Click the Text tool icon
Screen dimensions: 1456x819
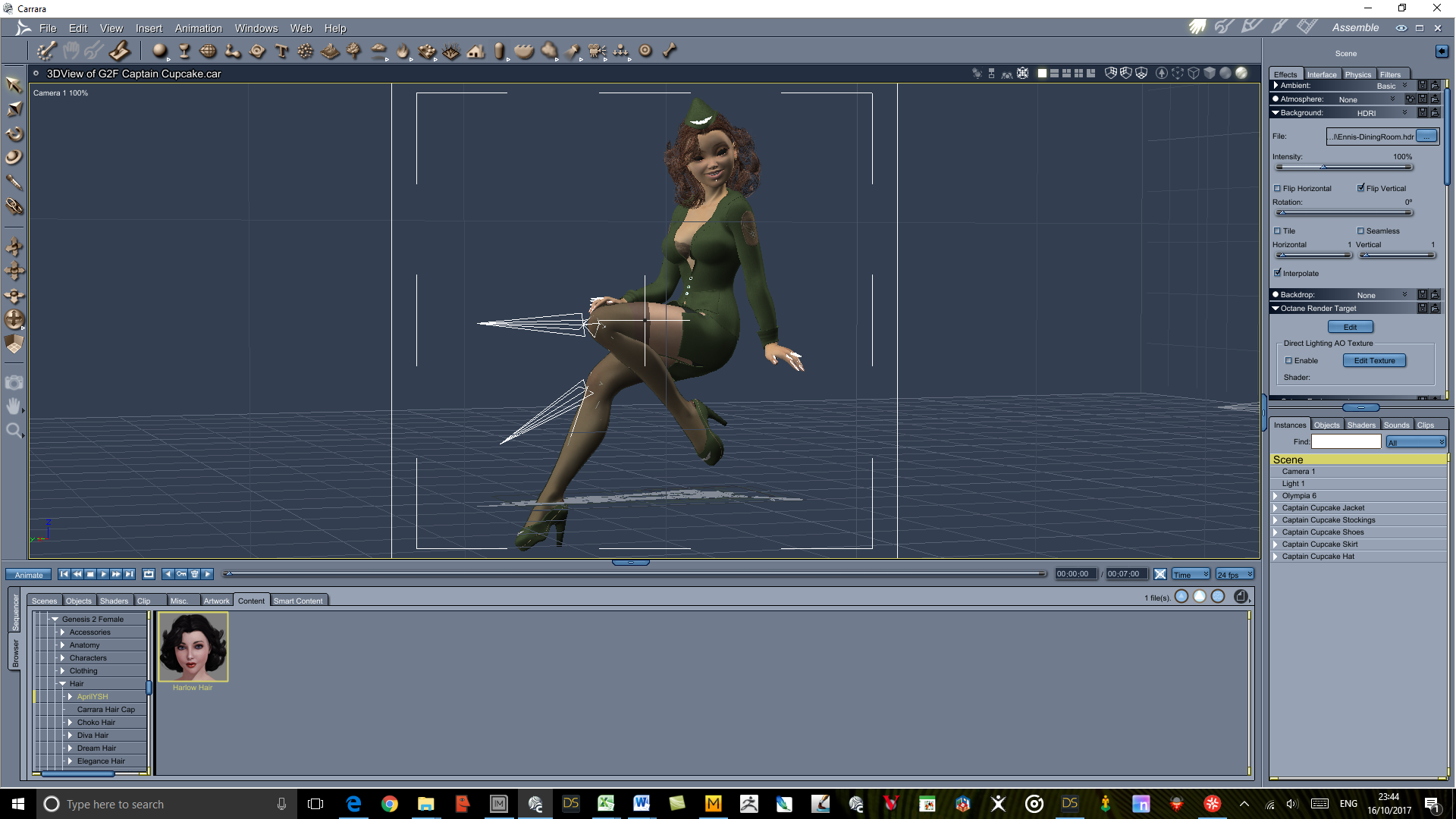tap(281, 51)
